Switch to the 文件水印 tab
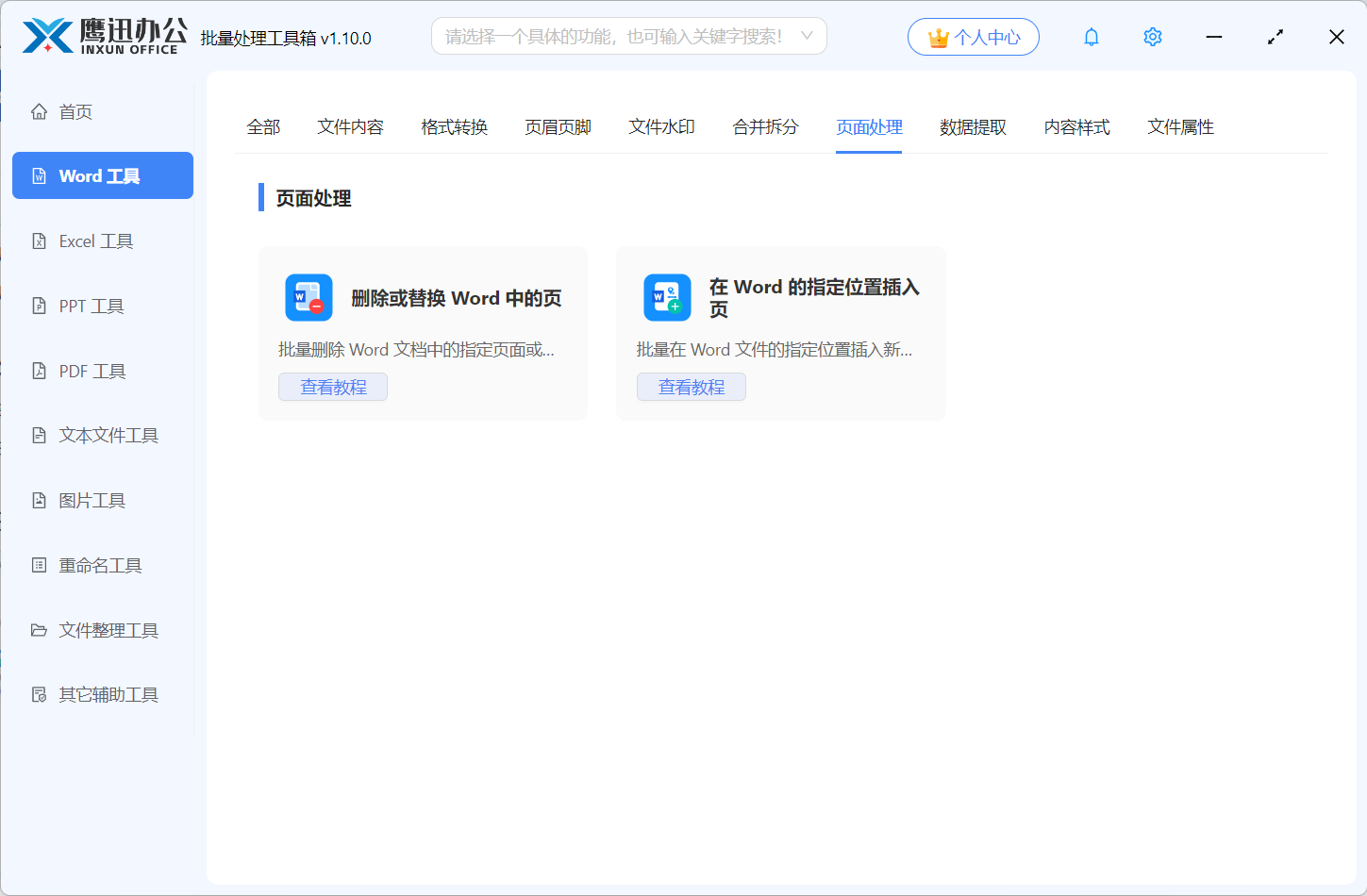1367x896 pixels. [x=661, y=126]
